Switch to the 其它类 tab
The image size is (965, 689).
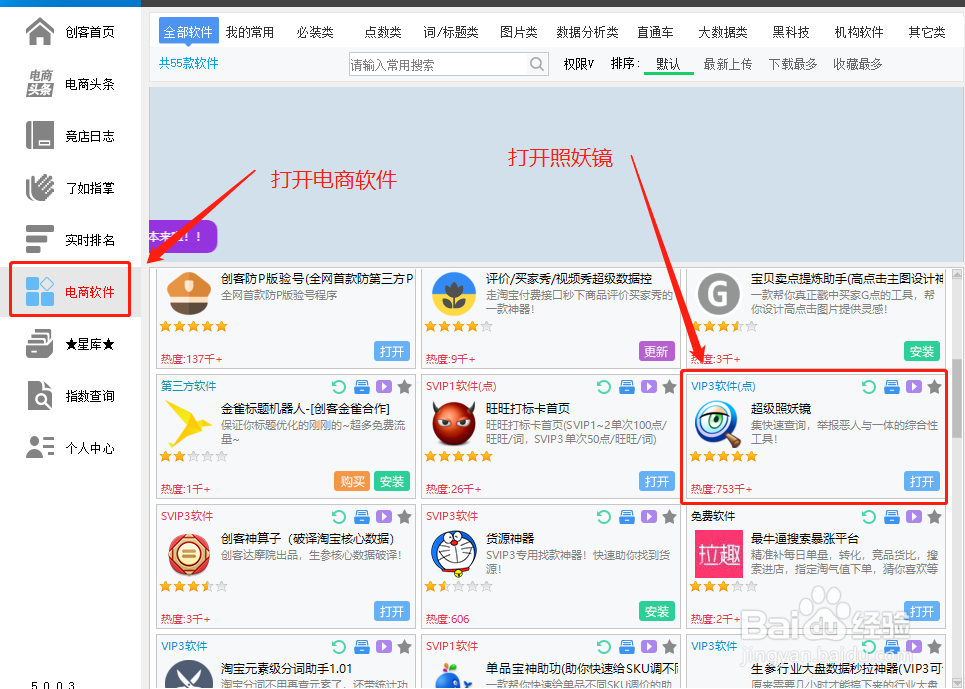(927, 32)
